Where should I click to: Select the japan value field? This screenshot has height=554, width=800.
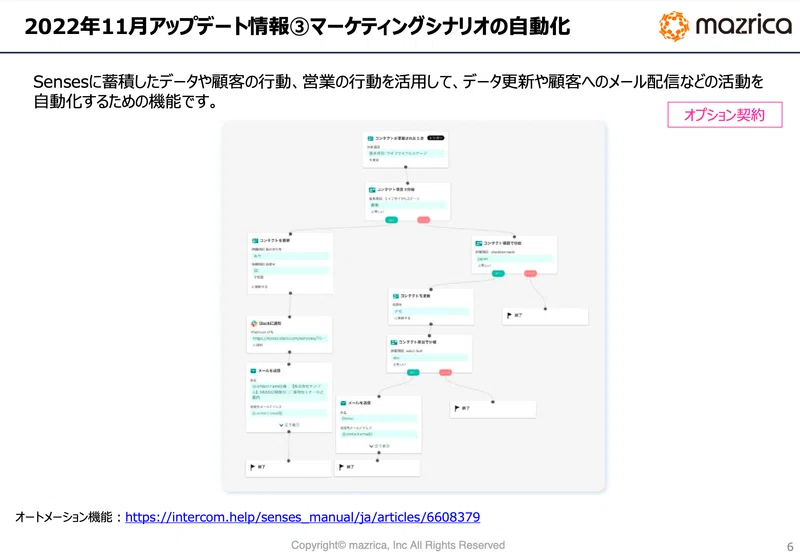pyautogui.click(x=514, y=259)
